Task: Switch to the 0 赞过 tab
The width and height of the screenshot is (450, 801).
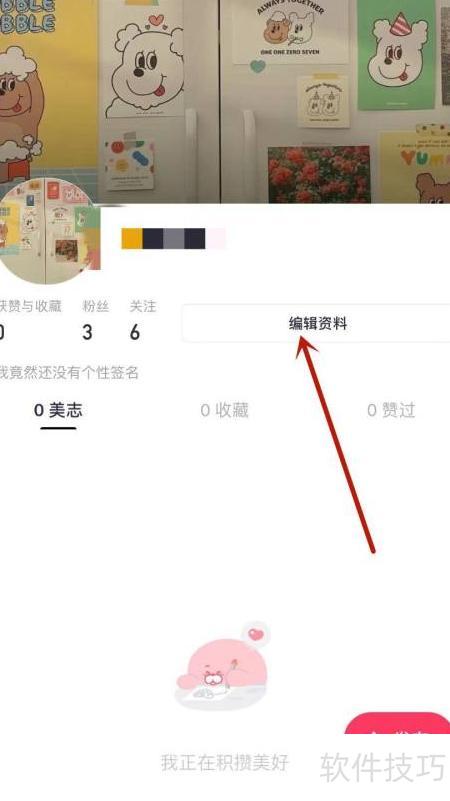Action: [x=391, y=410]
